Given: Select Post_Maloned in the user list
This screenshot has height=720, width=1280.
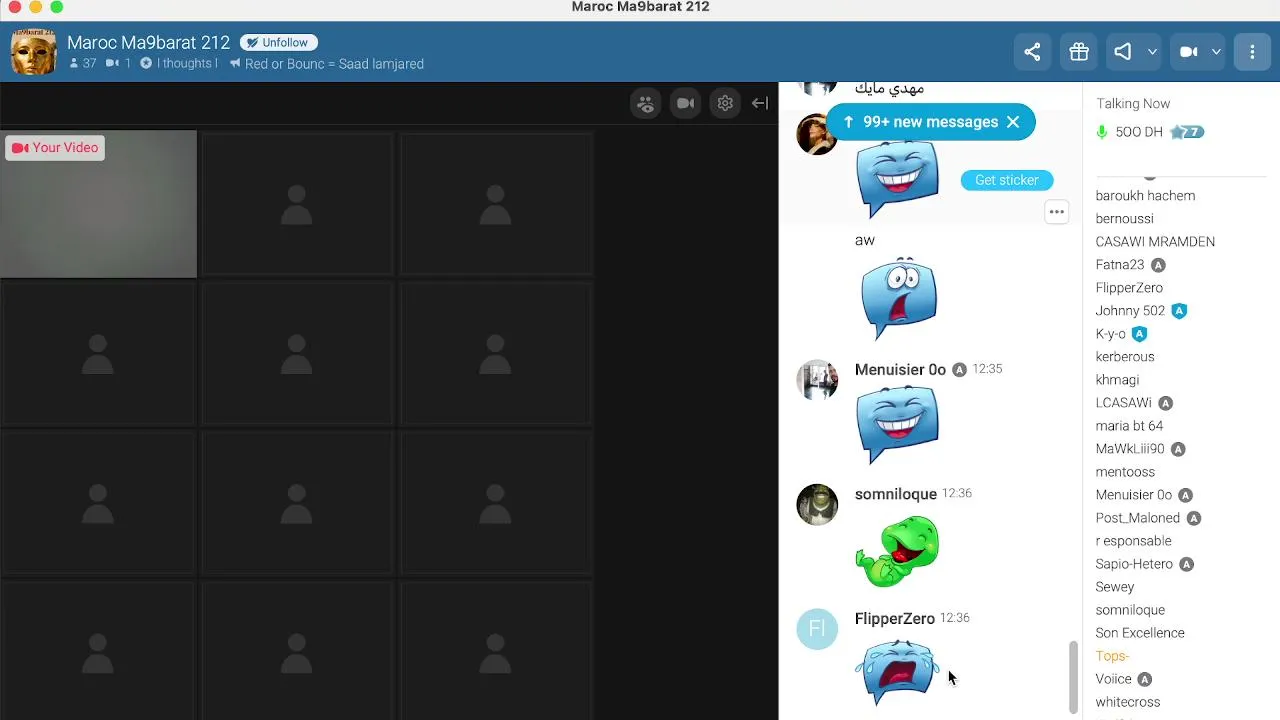Looking at the screenshot, I should point(1137,518).
